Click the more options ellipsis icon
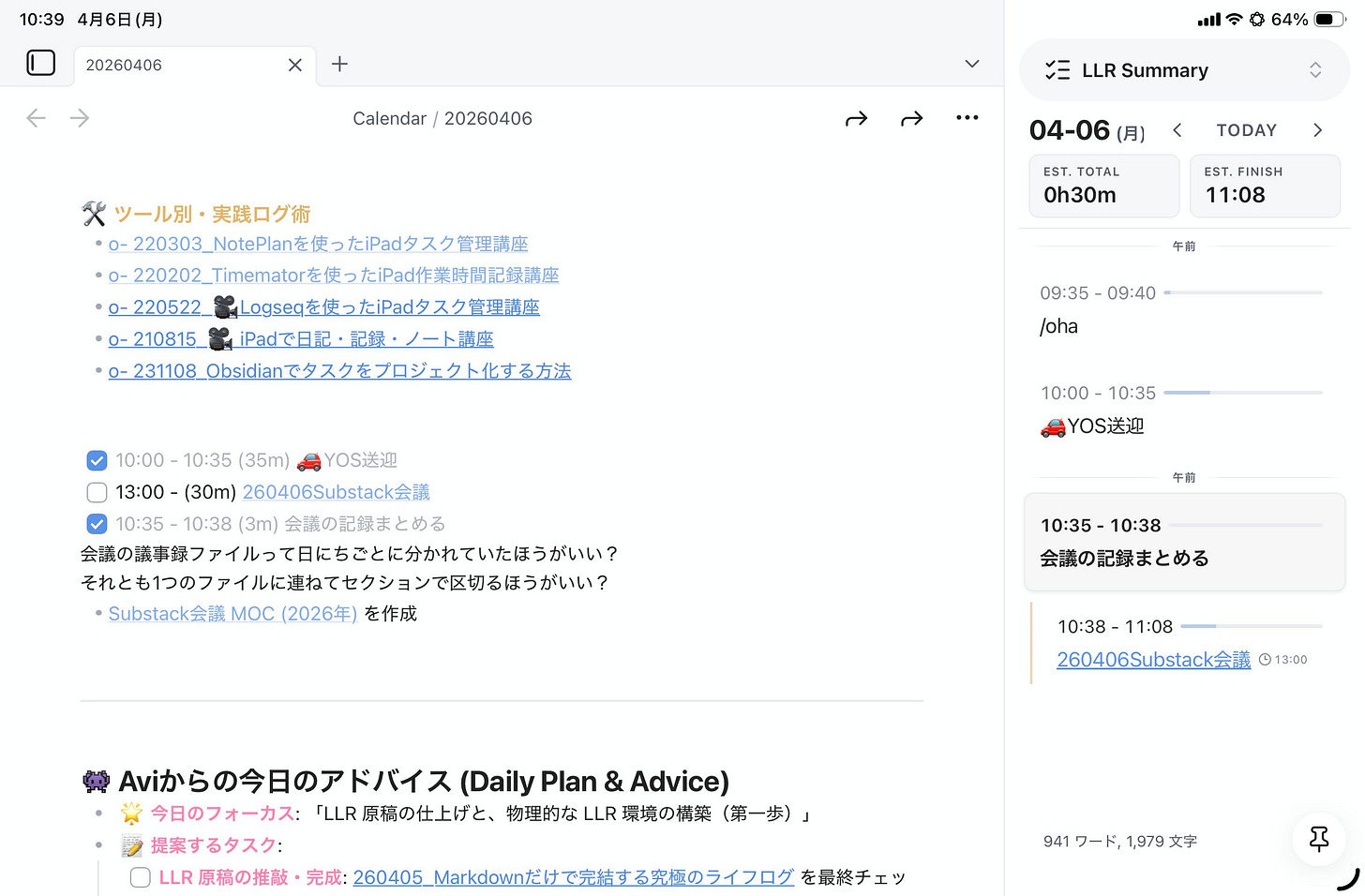The height and width of the screenshot is (896, 1365). (x=967, y=117)
